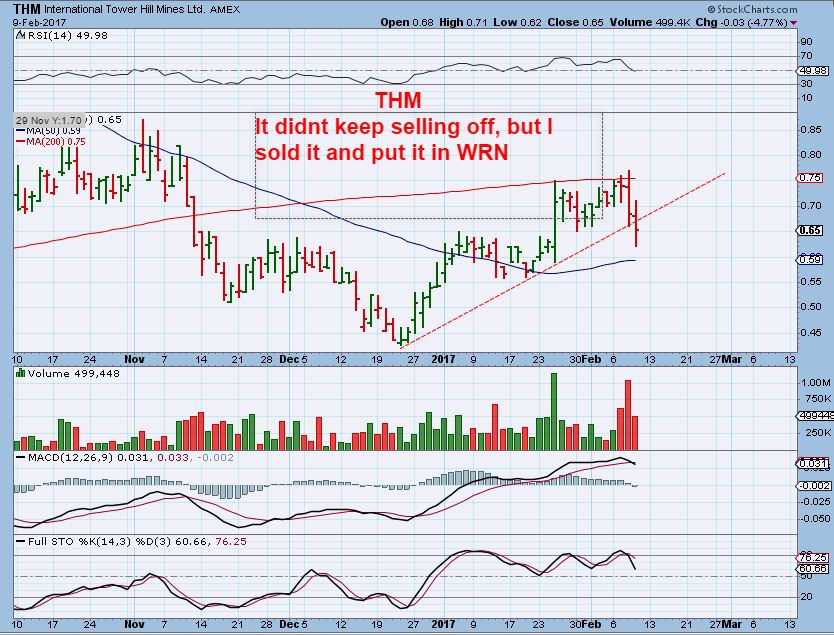Image resolution: width=834 pixels, height=635 pixels.
Task: Click Dec on the bottom stochastic date axis
Action: pos(289,624)
